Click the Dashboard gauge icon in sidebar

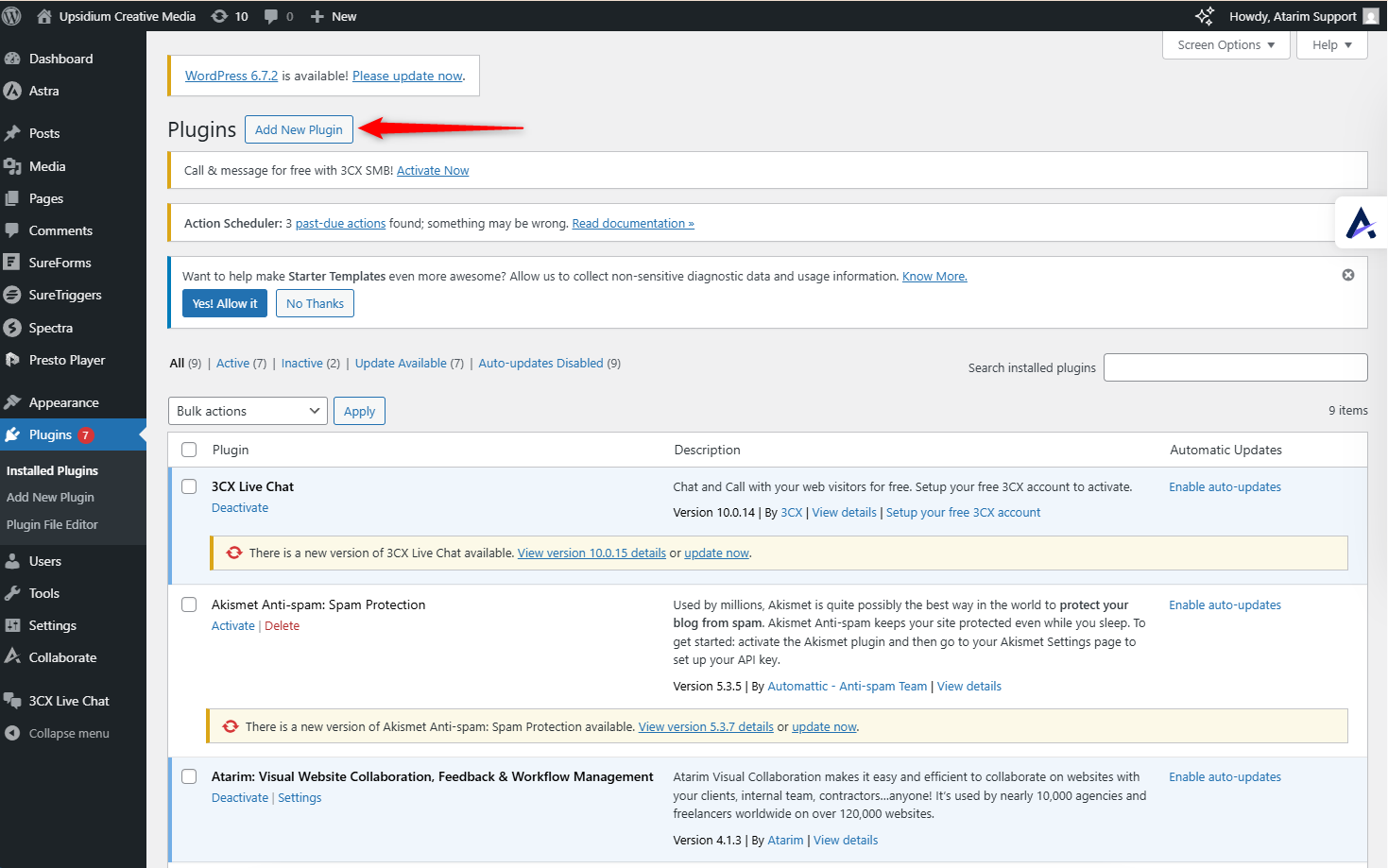(x=12, y=59)
